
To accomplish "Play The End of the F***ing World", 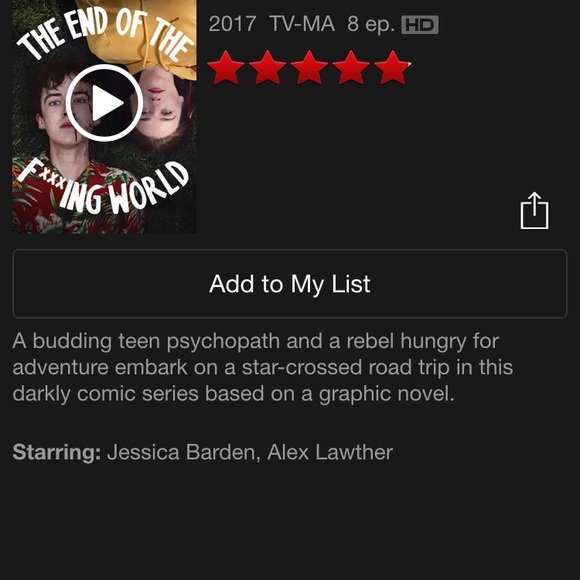I will tap(104, 103).
